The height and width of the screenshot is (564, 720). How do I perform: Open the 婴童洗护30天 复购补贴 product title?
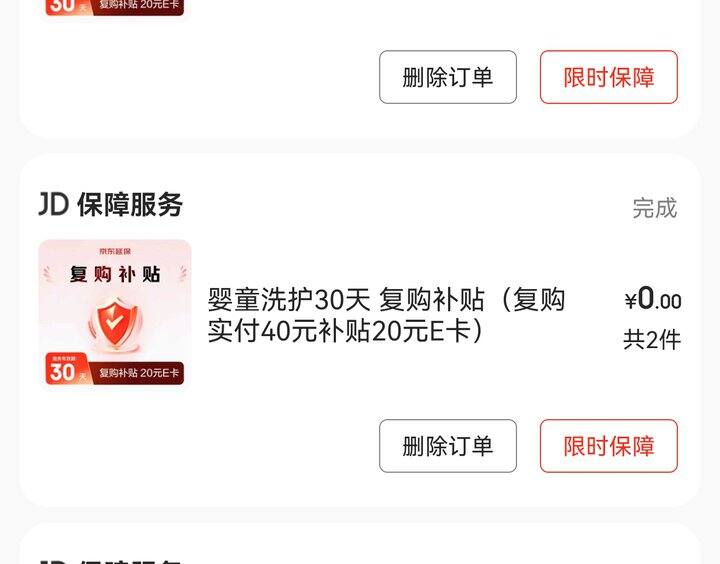pos(386,315)
